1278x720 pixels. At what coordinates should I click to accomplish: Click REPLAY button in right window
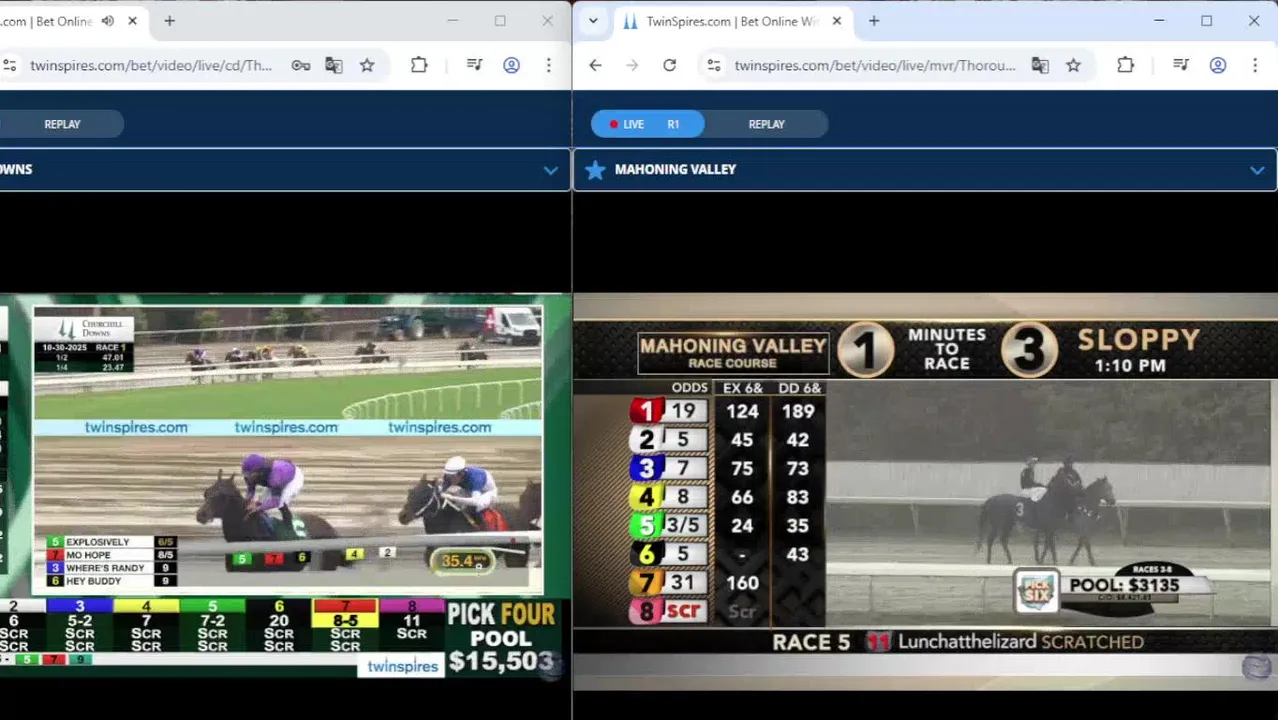click(x=766, y=124)
